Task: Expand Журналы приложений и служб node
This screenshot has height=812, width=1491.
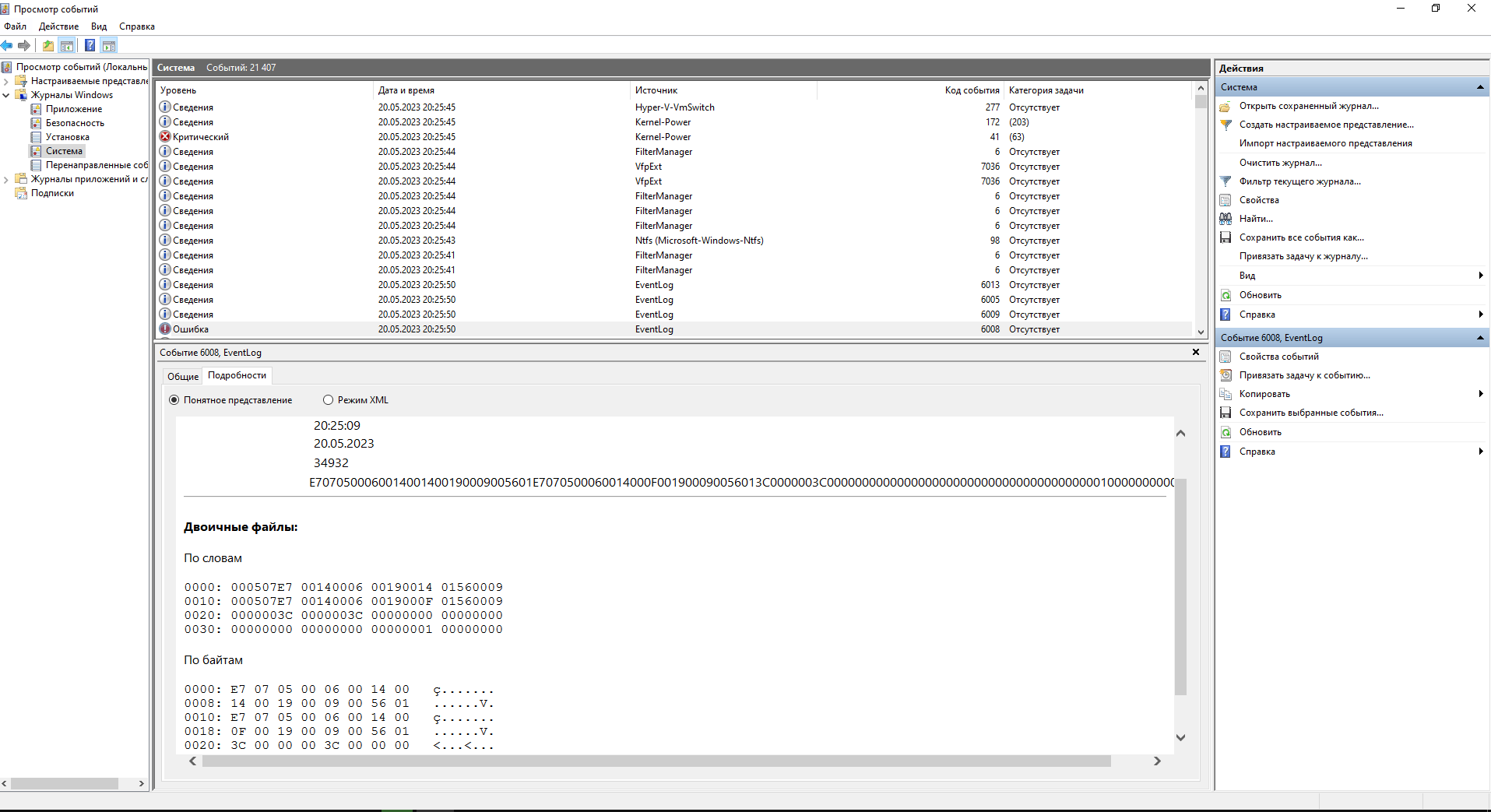Action: 6,179
